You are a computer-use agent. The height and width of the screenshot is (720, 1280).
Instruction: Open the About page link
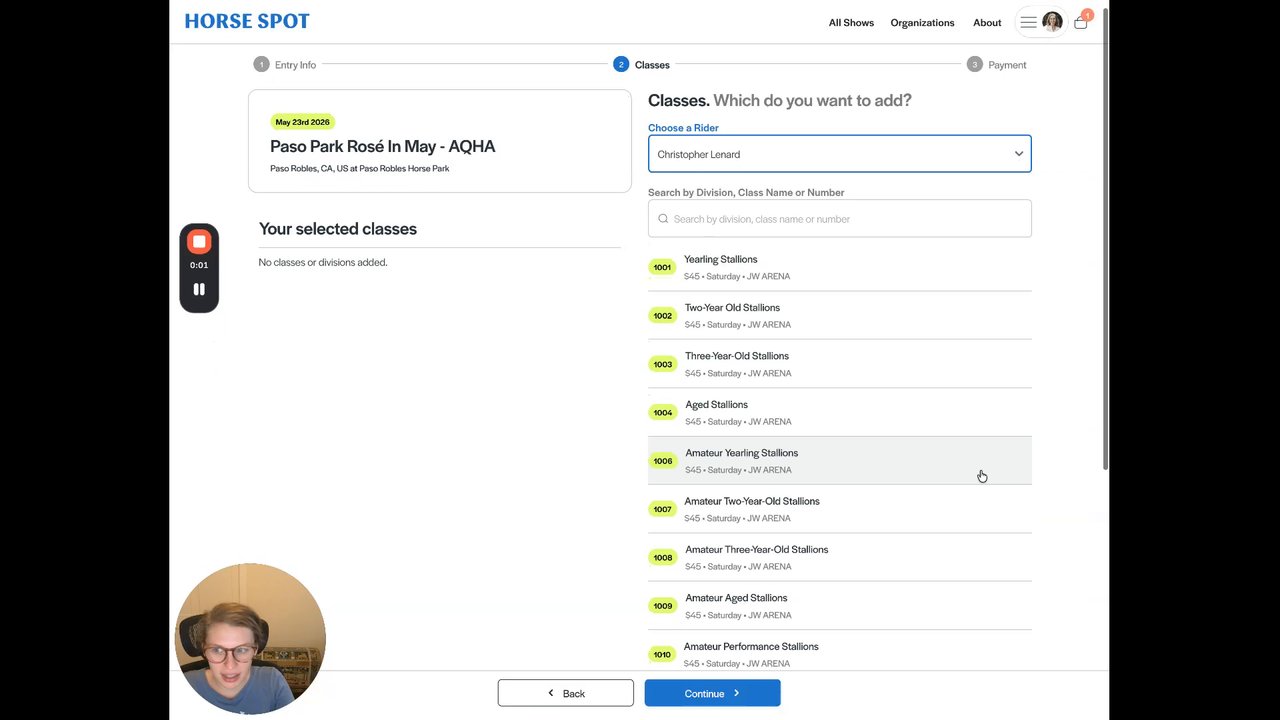(987, 22)
